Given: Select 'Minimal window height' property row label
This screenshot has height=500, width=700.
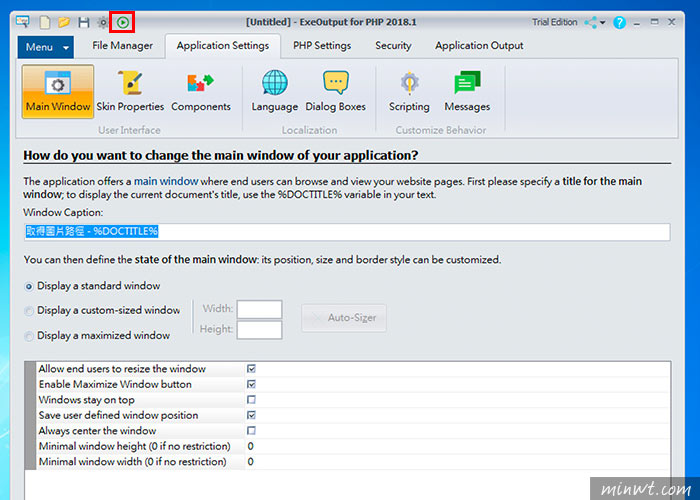Looking at the screenshot, I should pyautogui.click(x=134, y=446).
